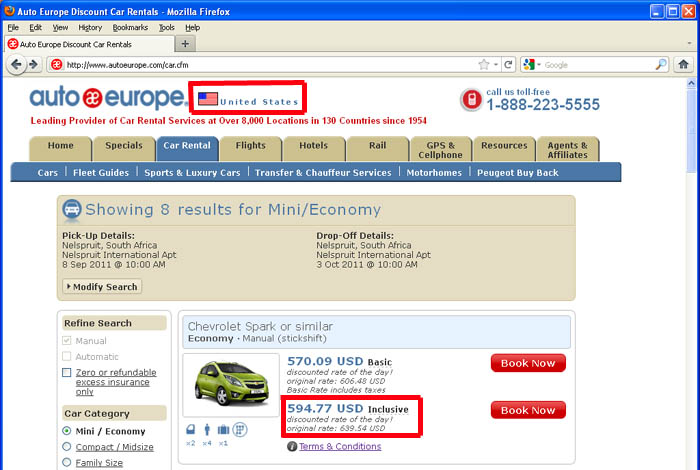Switch to the Flights tab
Viewport: 700px width, 470px height.
pos(250,149)
